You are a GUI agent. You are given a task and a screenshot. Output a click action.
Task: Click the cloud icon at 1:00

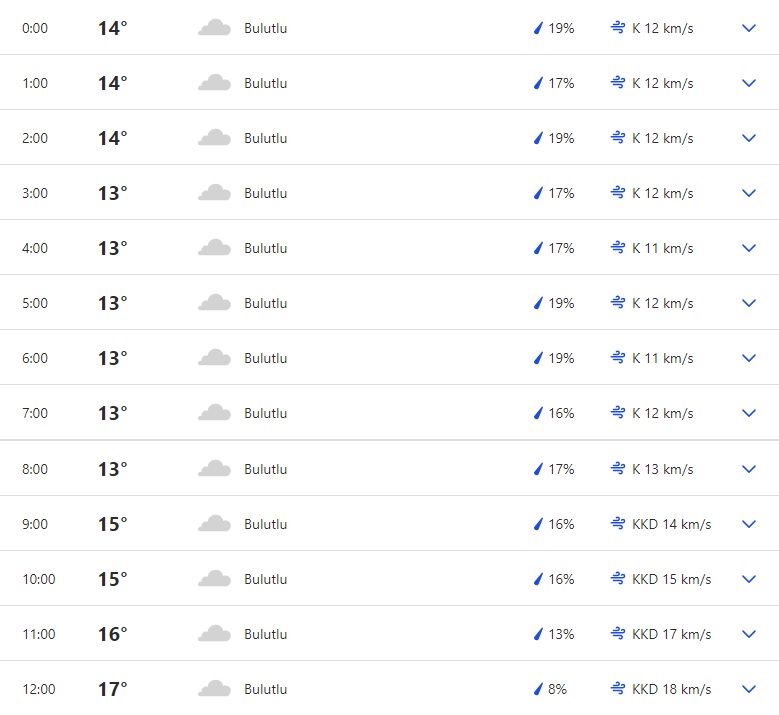click(x=215, y=83)
